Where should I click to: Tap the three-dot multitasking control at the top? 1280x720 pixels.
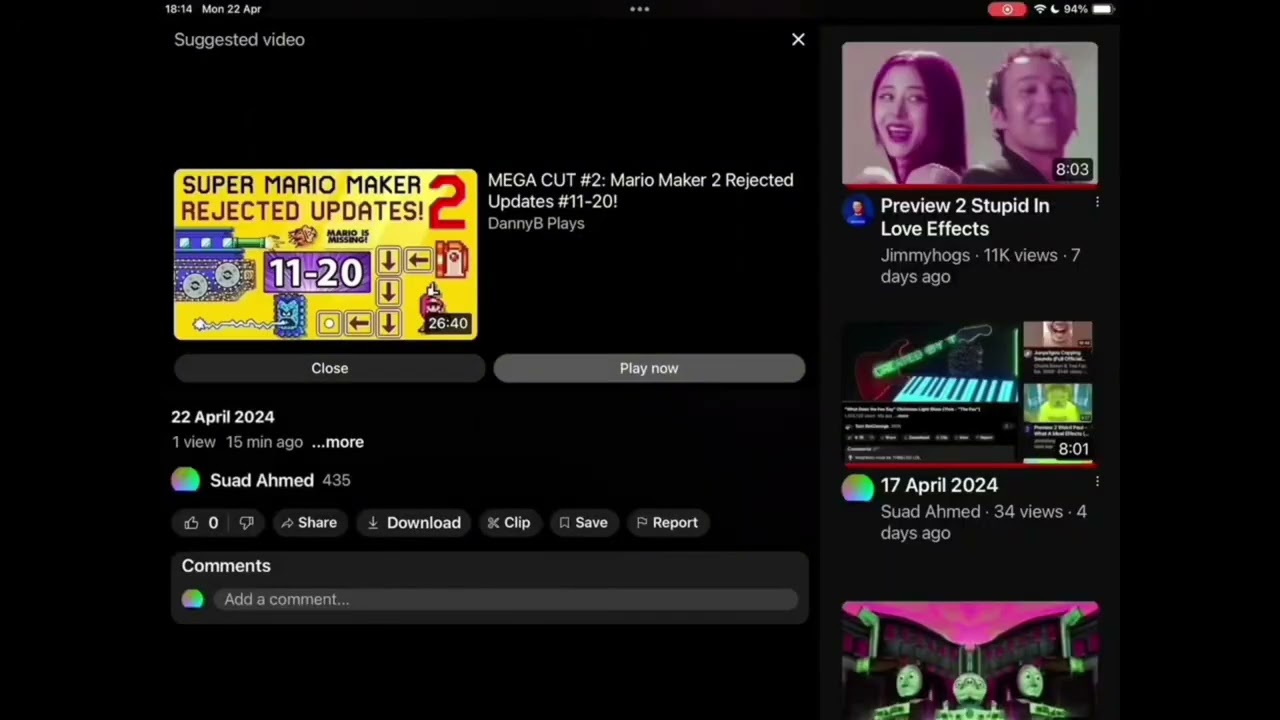pos(640,9)
